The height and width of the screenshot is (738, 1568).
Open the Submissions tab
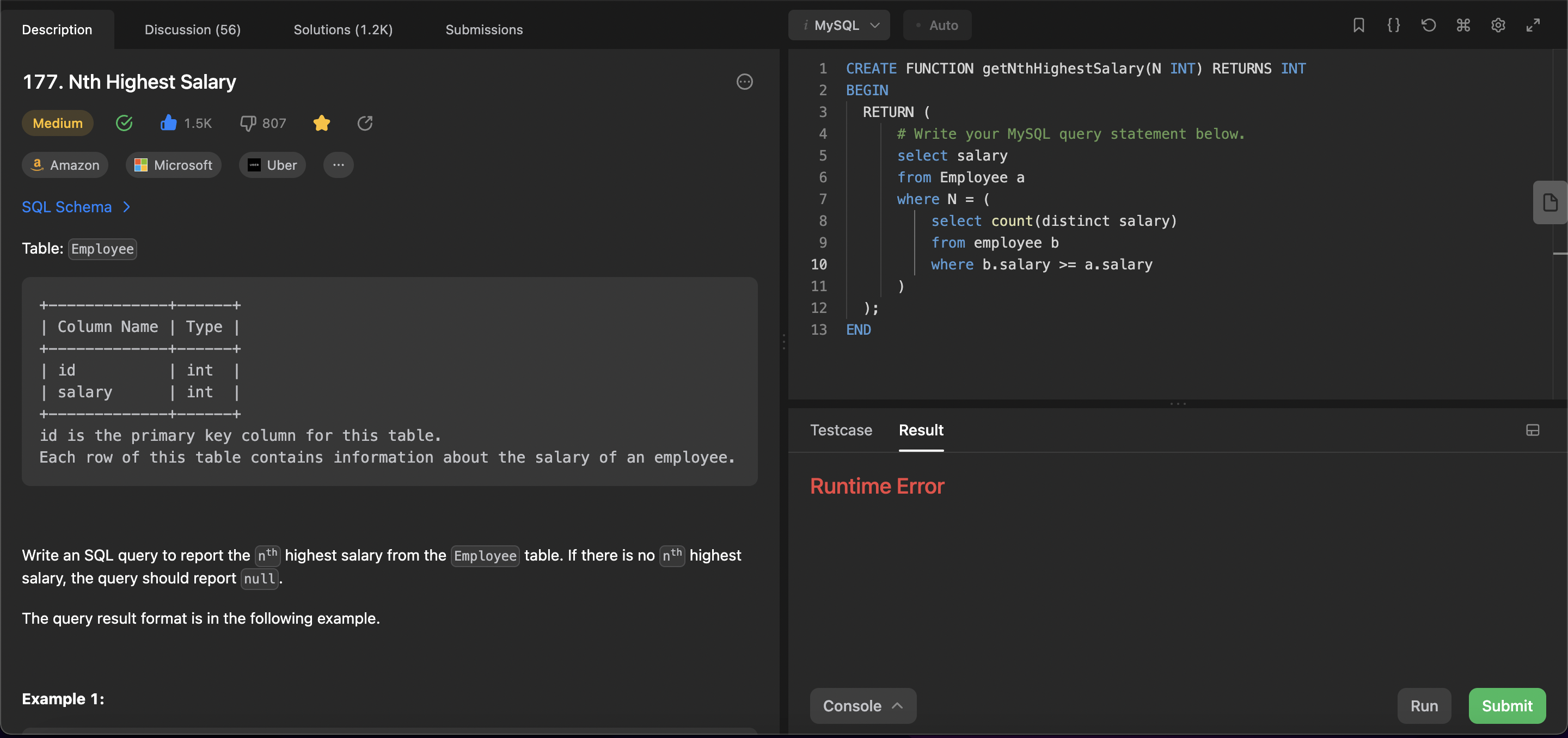[484, 29]
